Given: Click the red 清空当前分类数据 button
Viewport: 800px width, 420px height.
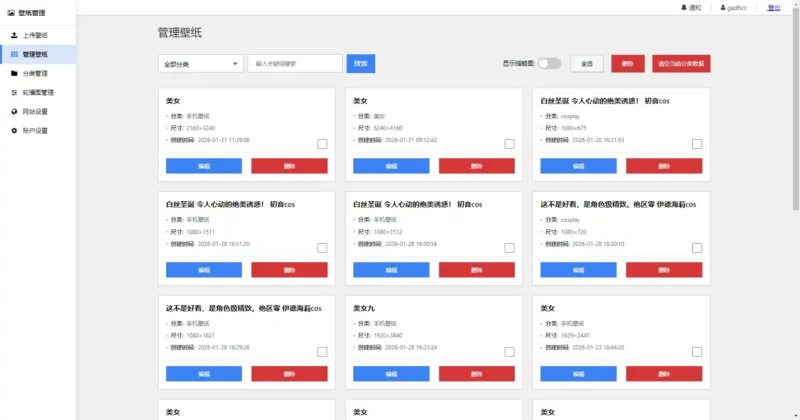Looking at the screenshot, I should coord(681,63).
